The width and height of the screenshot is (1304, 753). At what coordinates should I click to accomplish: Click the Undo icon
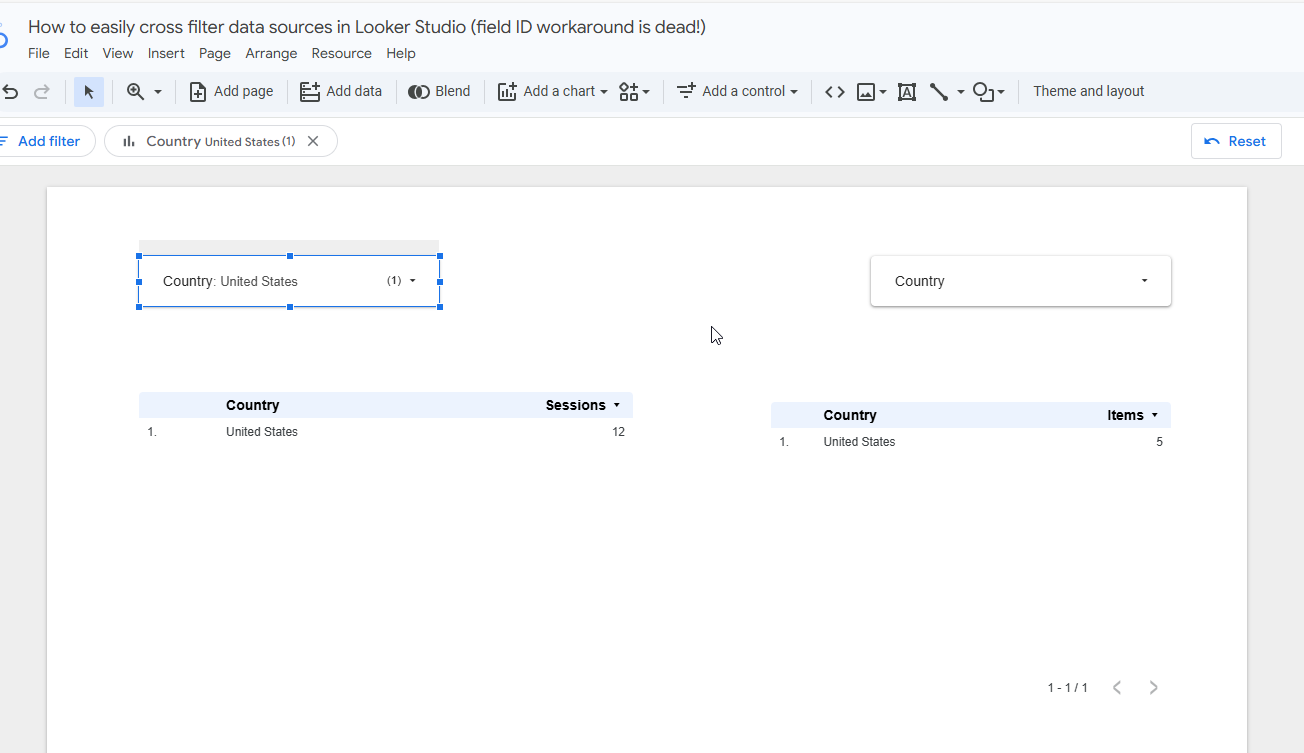(10, 91)
